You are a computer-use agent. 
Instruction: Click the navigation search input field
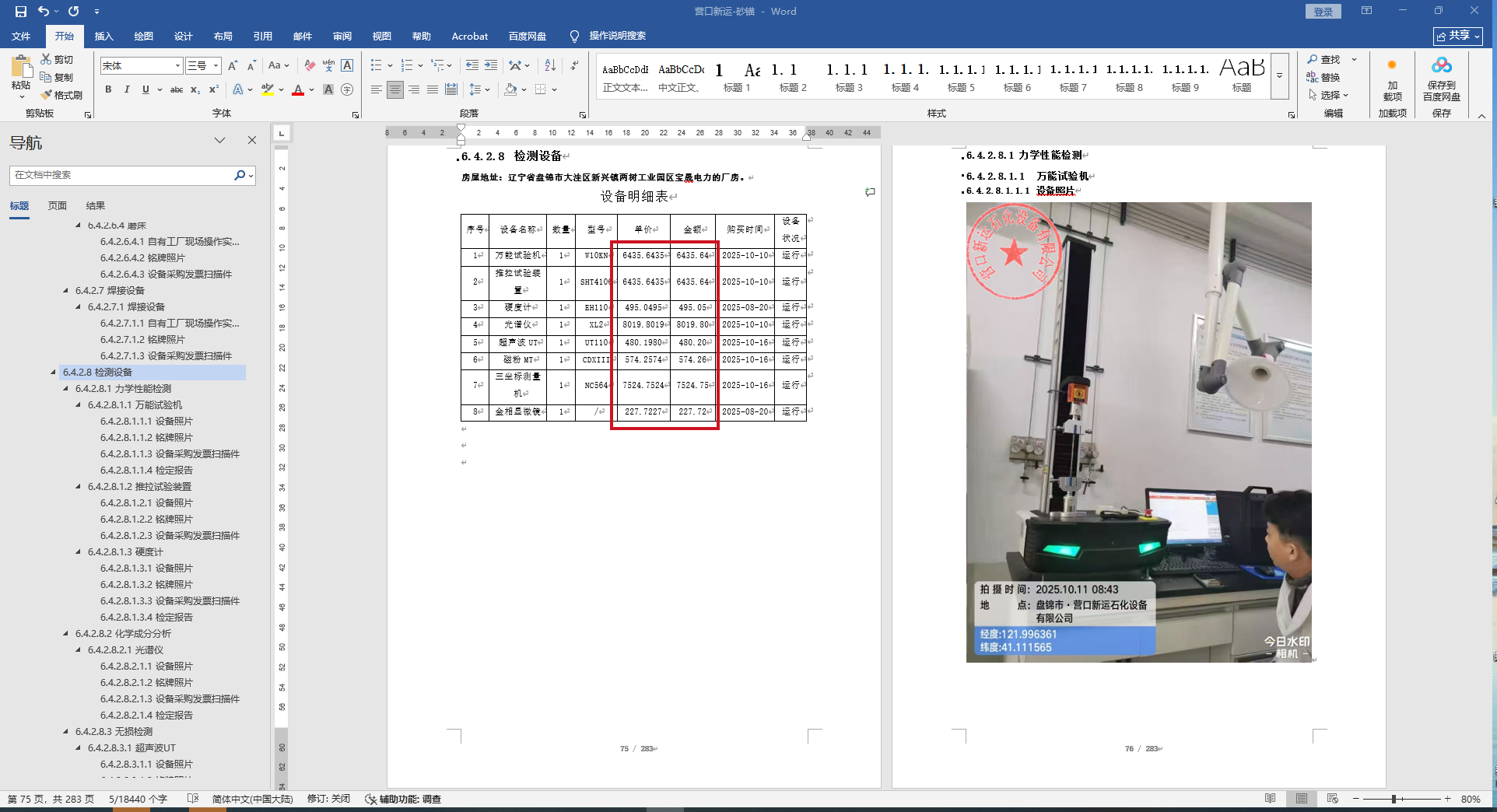pos(122,175)
